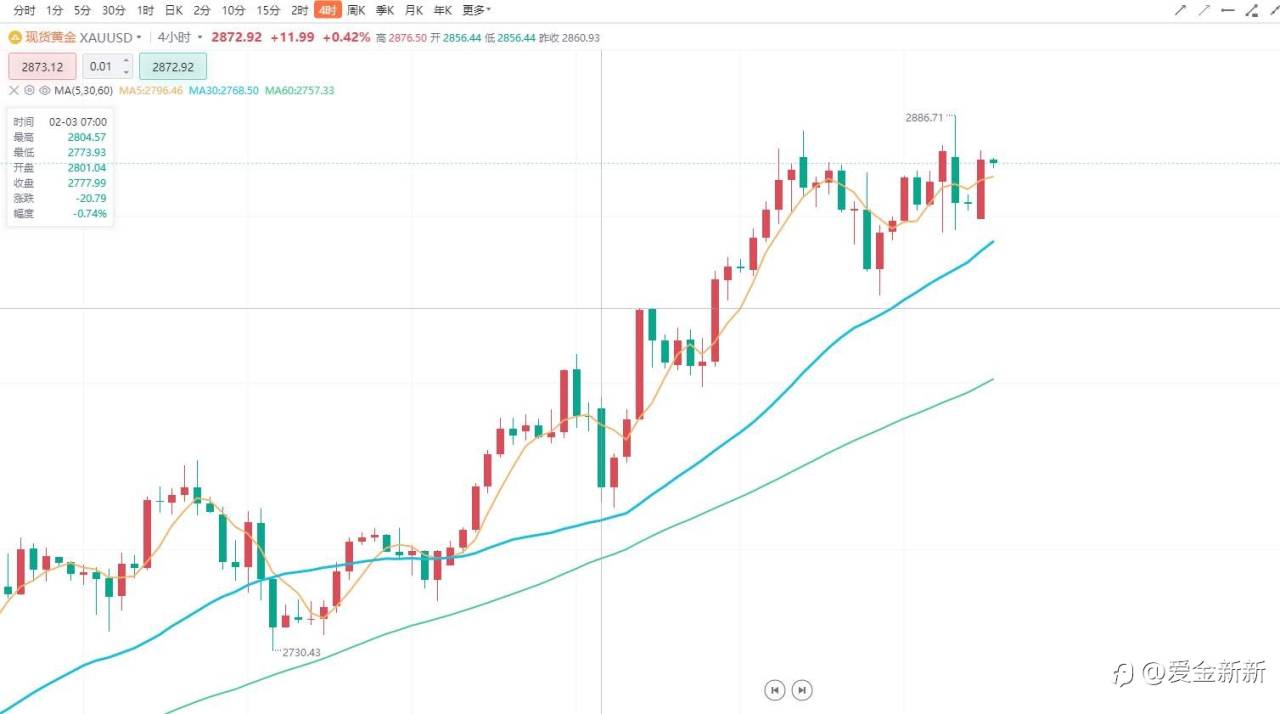Select the 周K timeframe tab

click(356, 10)
